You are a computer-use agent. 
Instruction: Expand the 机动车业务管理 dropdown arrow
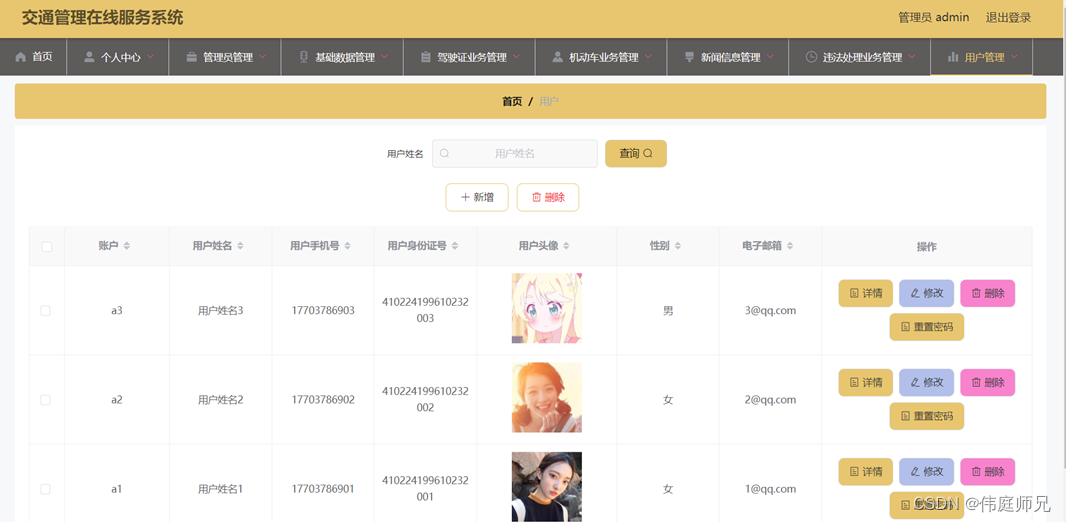[x=648, y=56]
